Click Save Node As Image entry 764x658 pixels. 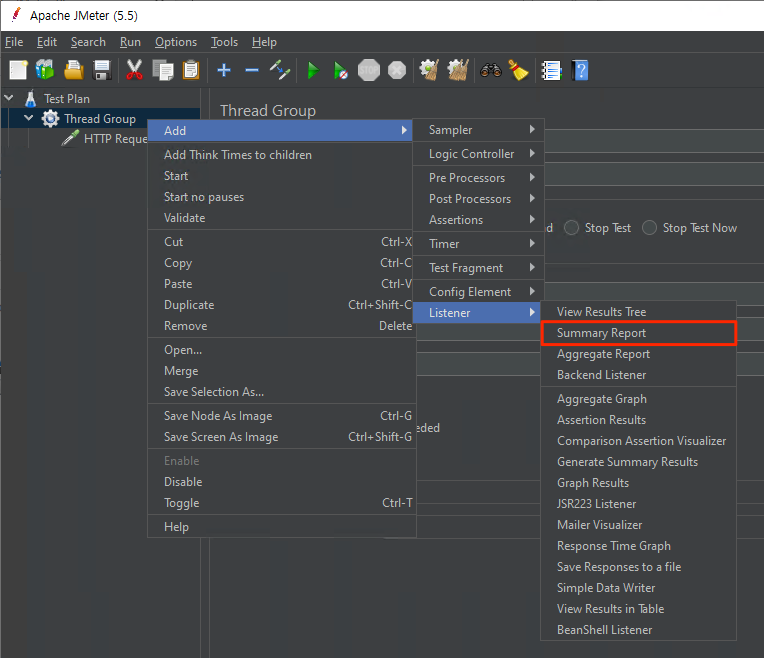pos(282,416)
